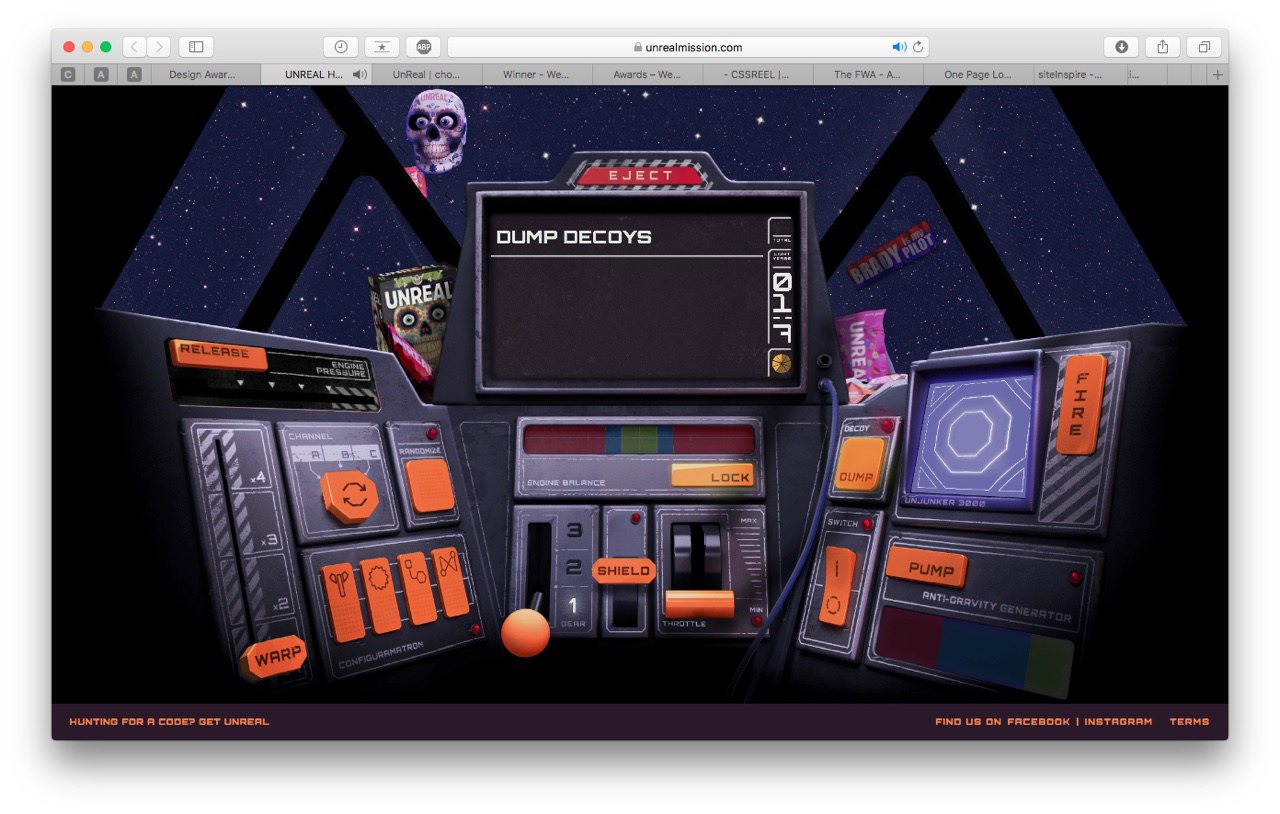Select the sun-shaped Configuramatron key

[x=379, y=595]
